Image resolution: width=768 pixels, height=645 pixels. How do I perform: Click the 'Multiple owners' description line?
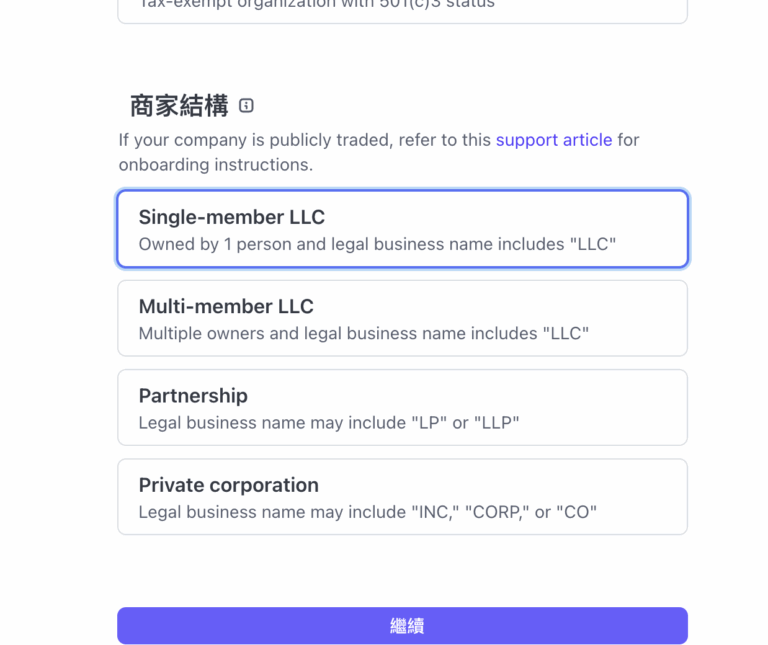[x=363, y=333]
